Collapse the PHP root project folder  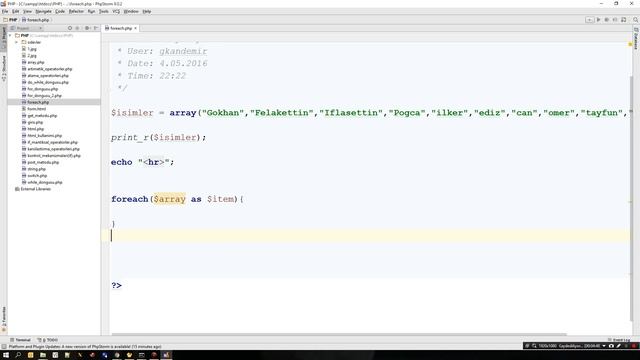click(x=11, y=36)
